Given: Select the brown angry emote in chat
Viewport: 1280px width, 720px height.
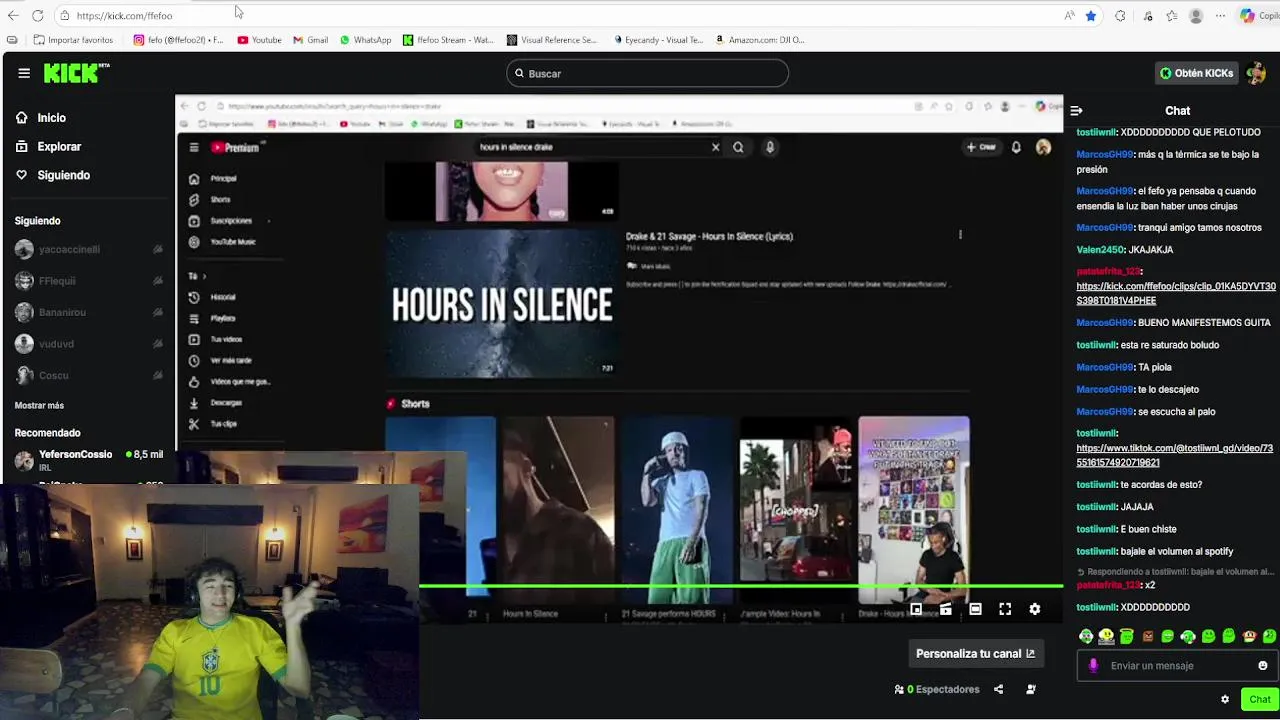Looking at the screenshot, I should tap(1147, 636).
